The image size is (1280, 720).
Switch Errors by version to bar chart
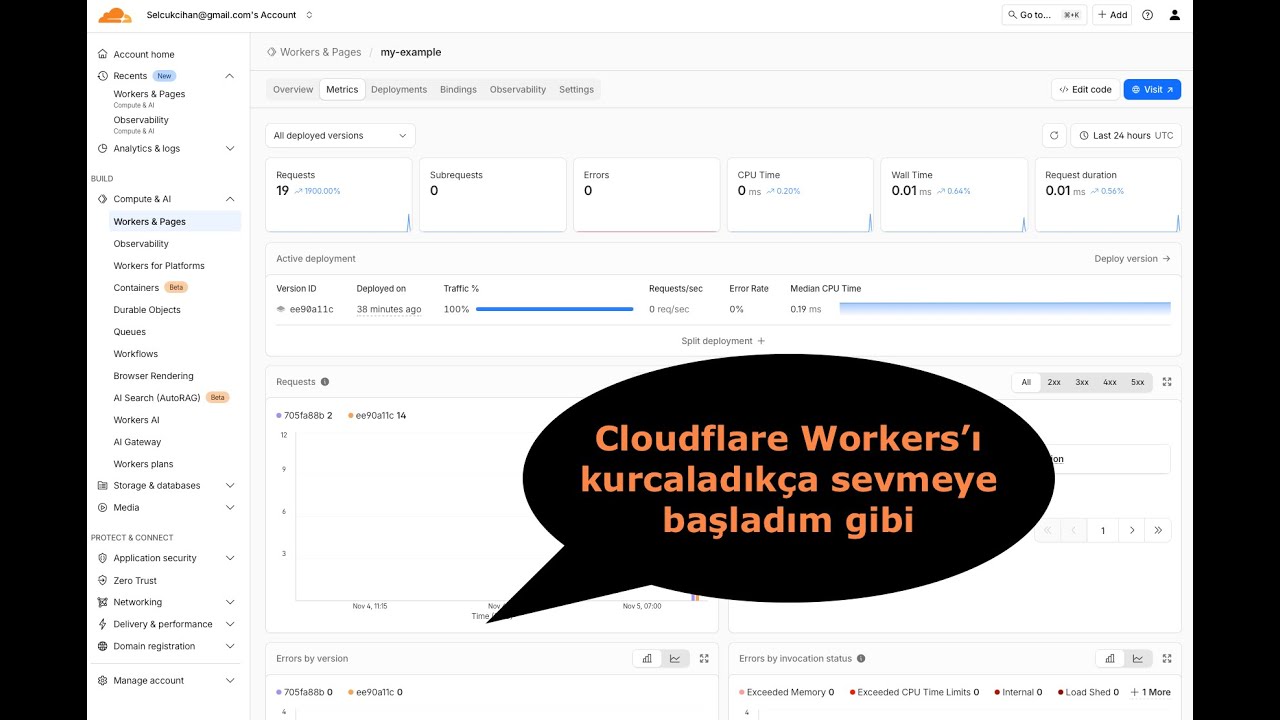pos(647,658)
